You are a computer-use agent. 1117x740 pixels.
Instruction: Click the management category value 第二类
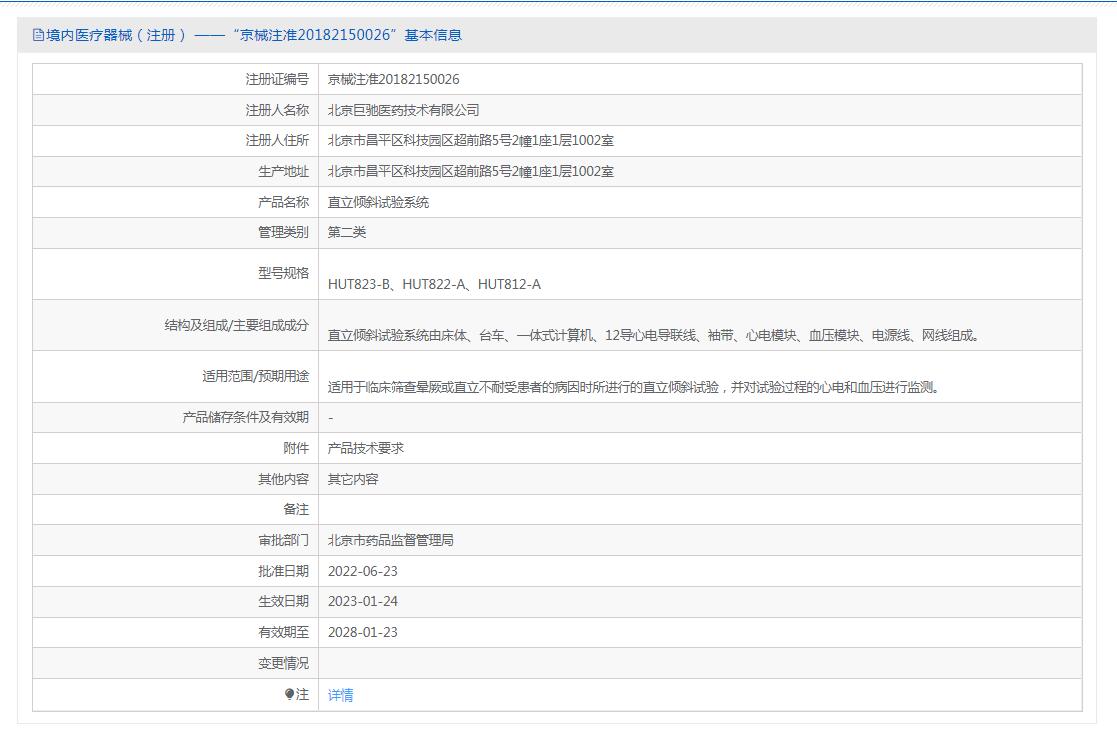347,233
